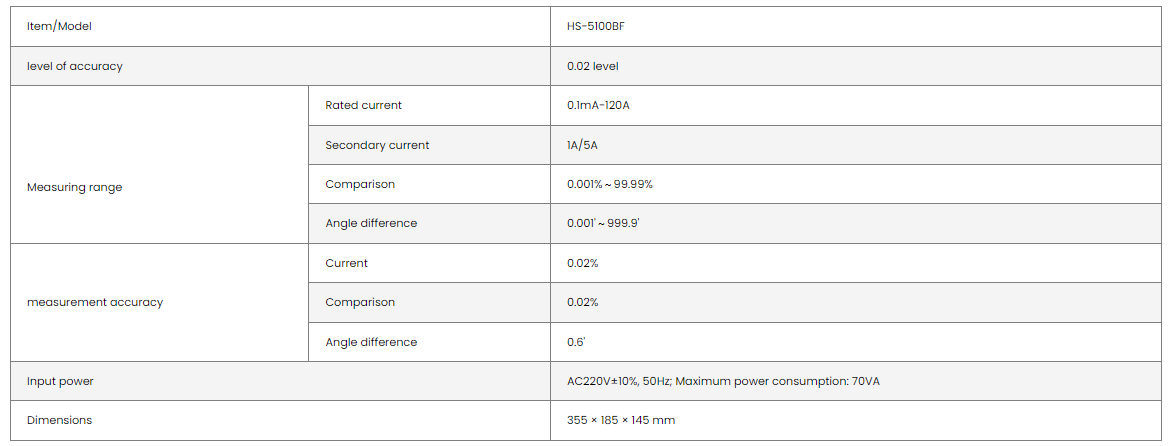Click the Input power label
Image resolution: width=1176 pixels, height=446 pixels.
pos(60,381)
